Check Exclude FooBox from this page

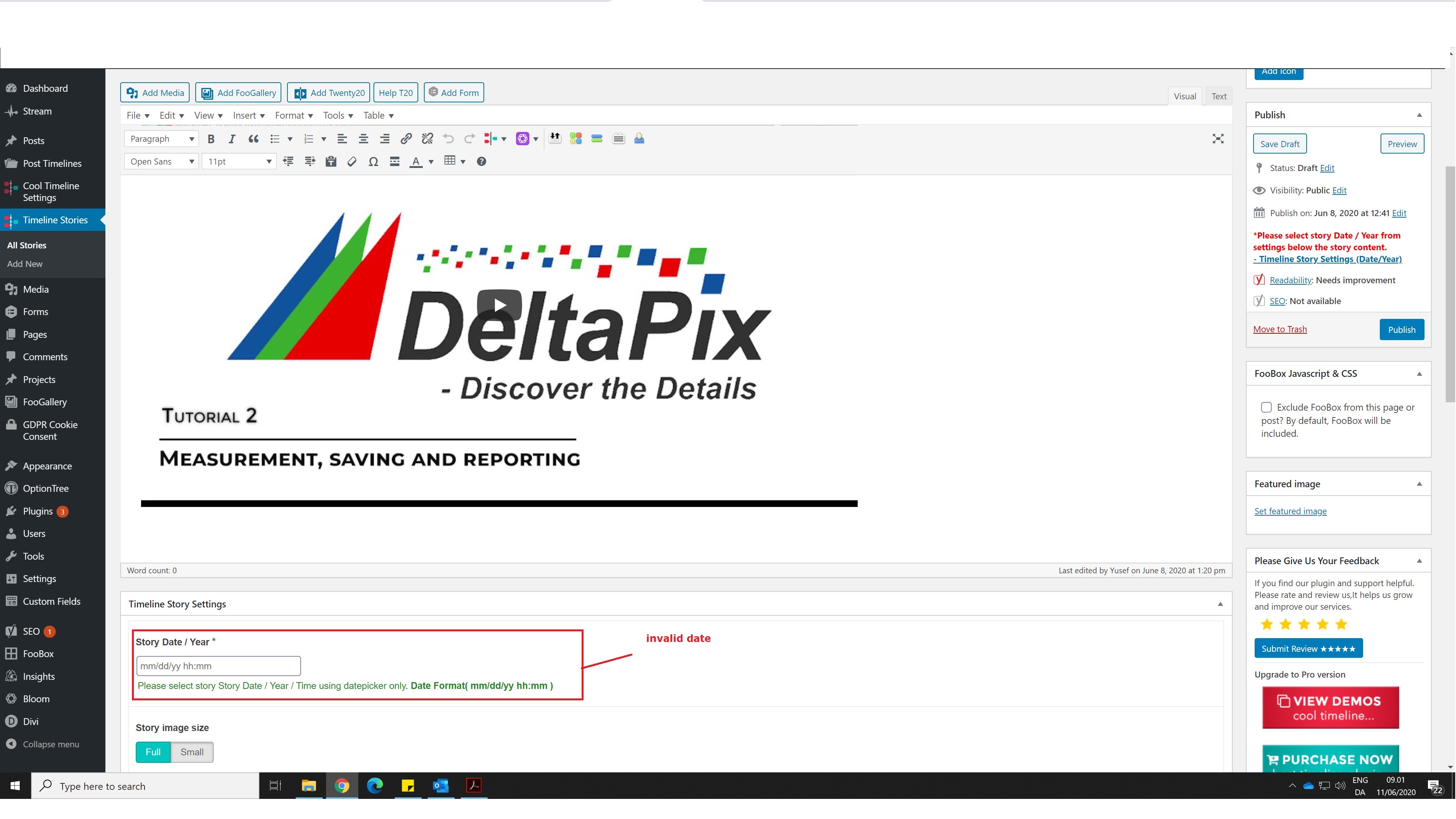pos(1267,408)
